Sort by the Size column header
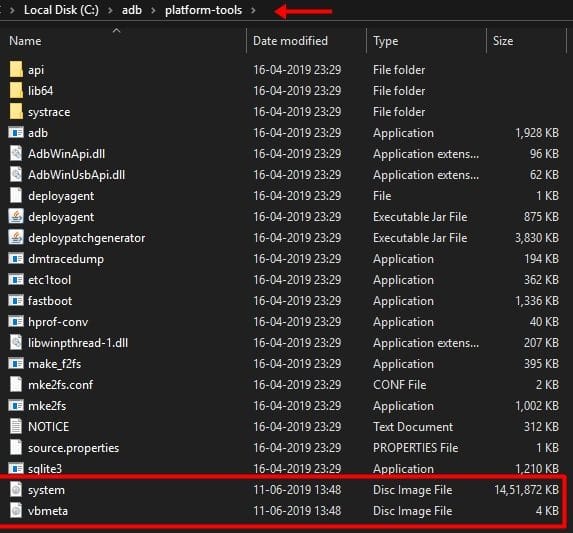The image size is (573, 533). coord(503,41)
